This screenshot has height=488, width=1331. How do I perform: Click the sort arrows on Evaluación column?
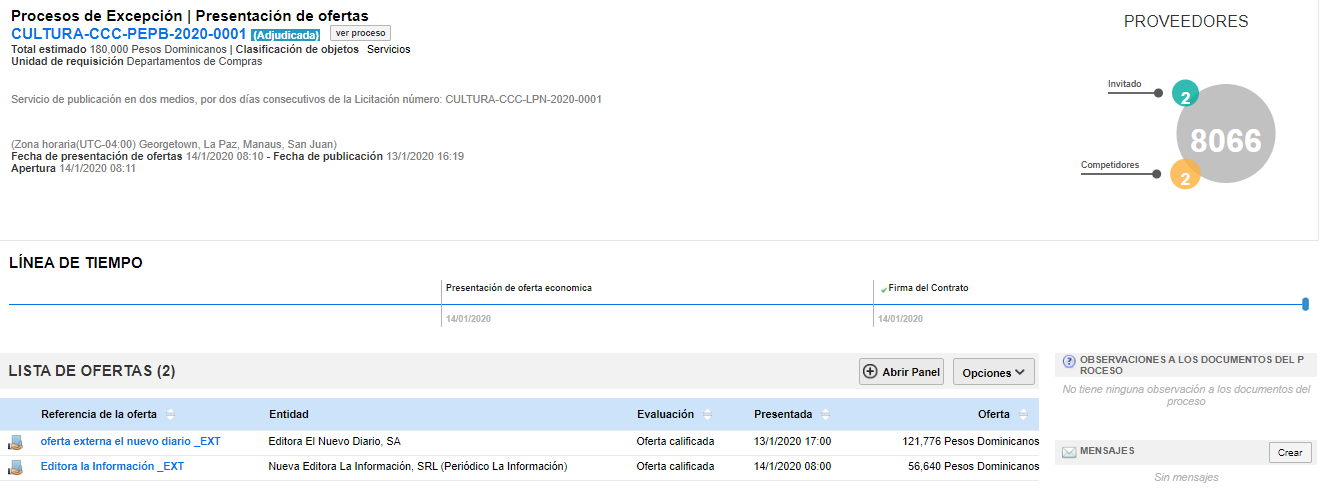coord(707,415)
